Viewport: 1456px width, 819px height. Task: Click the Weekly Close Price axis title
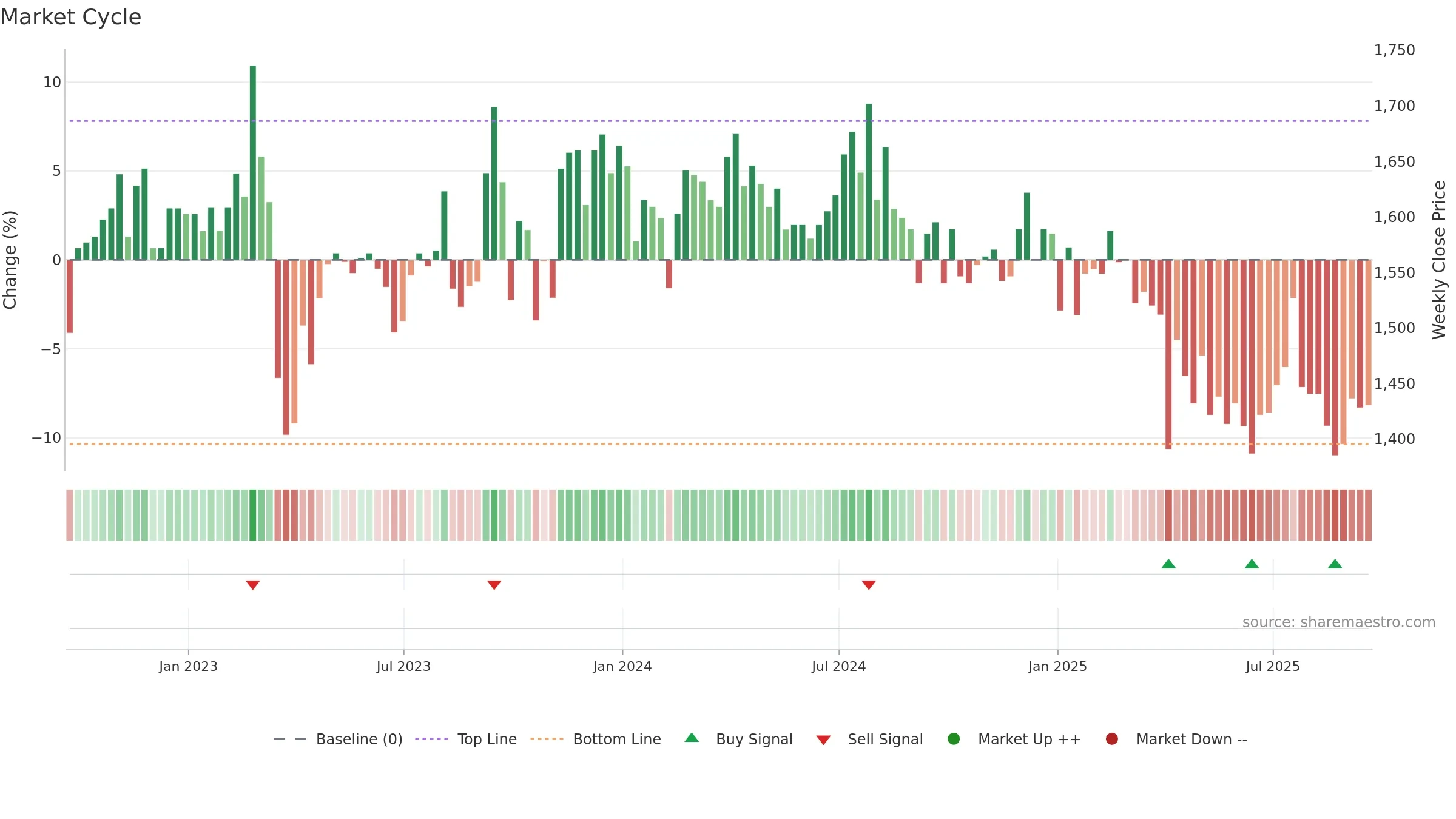coord(1439,260)
